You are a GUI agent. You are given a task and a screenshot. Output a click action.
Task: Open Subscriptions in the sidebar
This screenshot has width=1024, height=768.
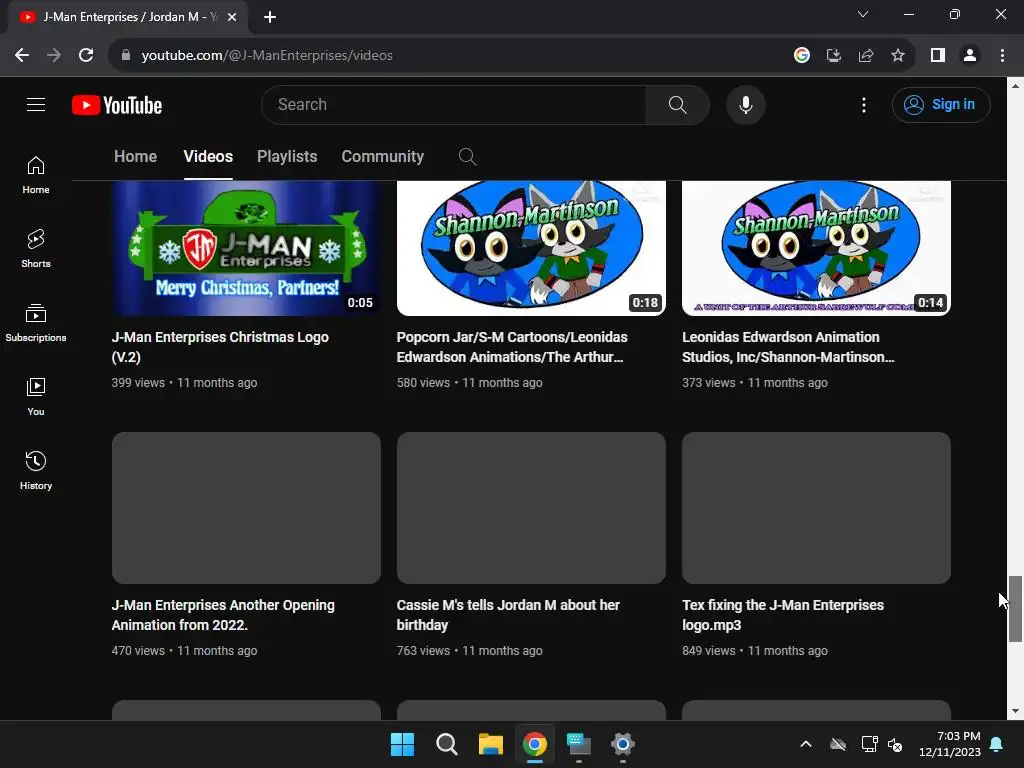(x=36, y=323)
